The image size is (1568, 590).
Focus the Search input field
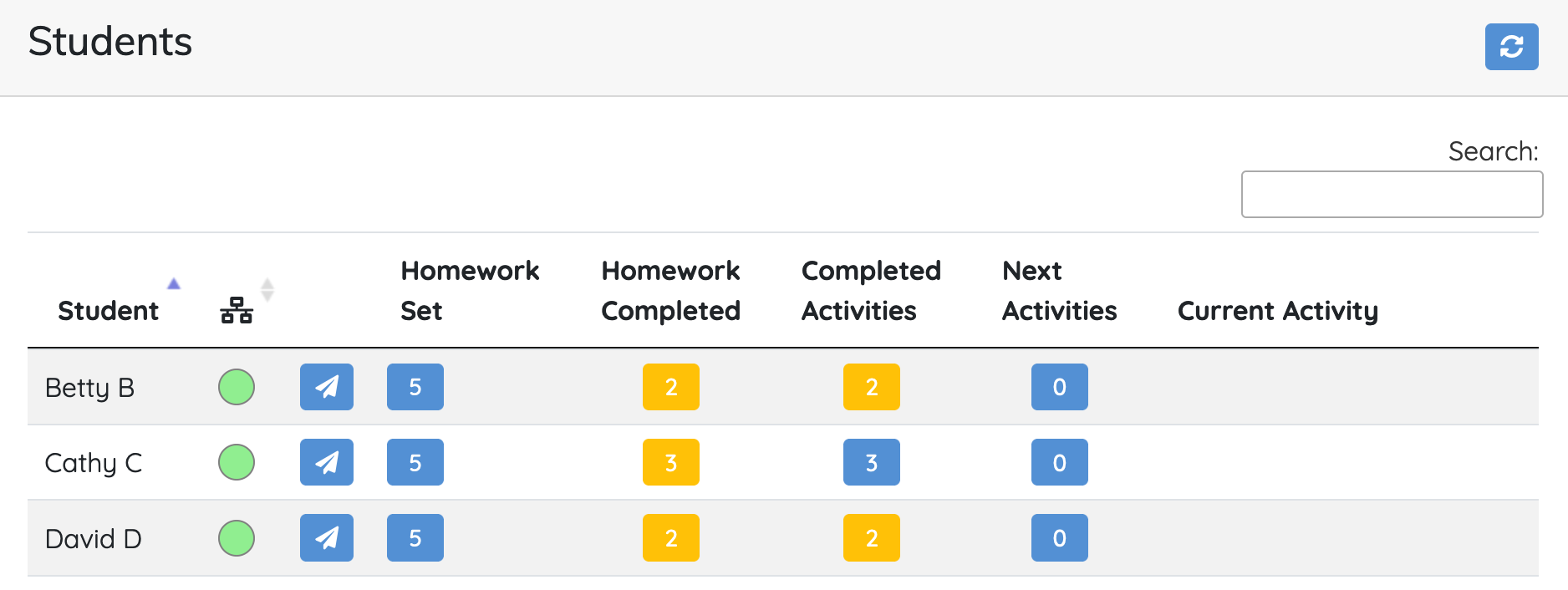[x=1392, y=194]
